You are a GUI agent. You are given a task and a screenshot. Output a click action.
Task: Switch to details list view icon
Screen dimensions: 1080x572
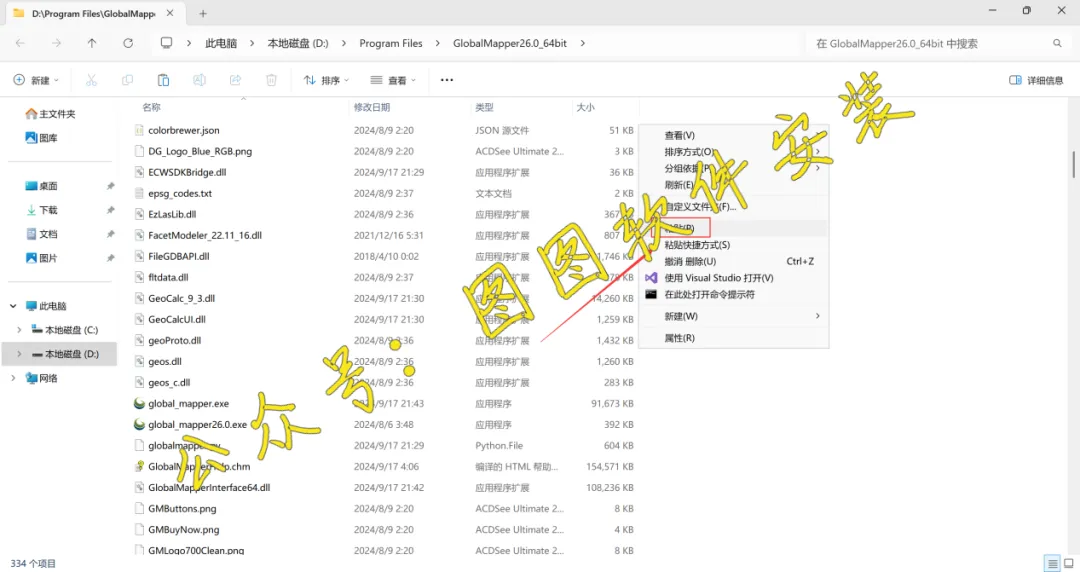click(x=1052, y=563)
